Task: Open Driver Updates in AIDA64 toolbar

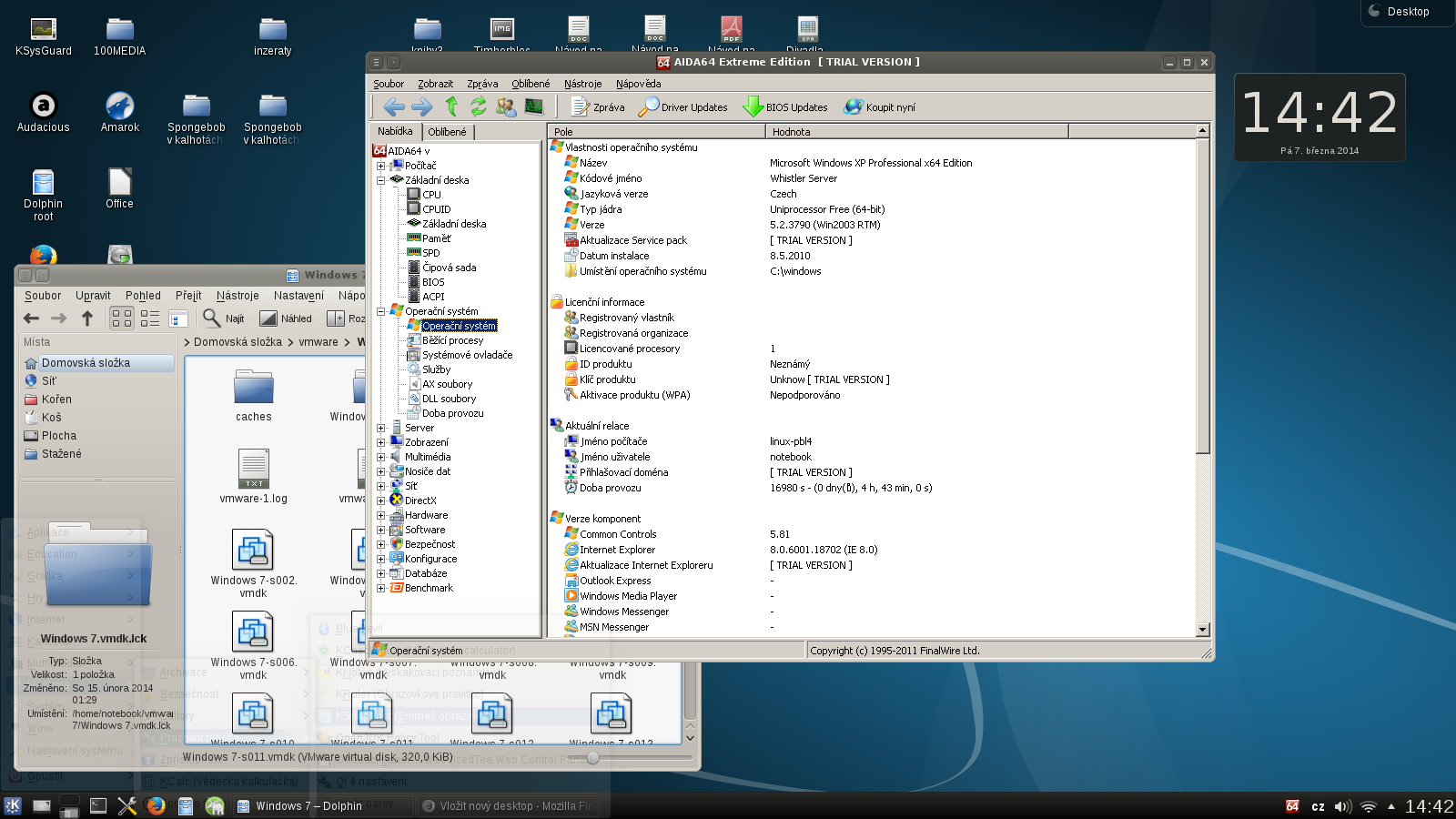Action: (x=683, y=107)
